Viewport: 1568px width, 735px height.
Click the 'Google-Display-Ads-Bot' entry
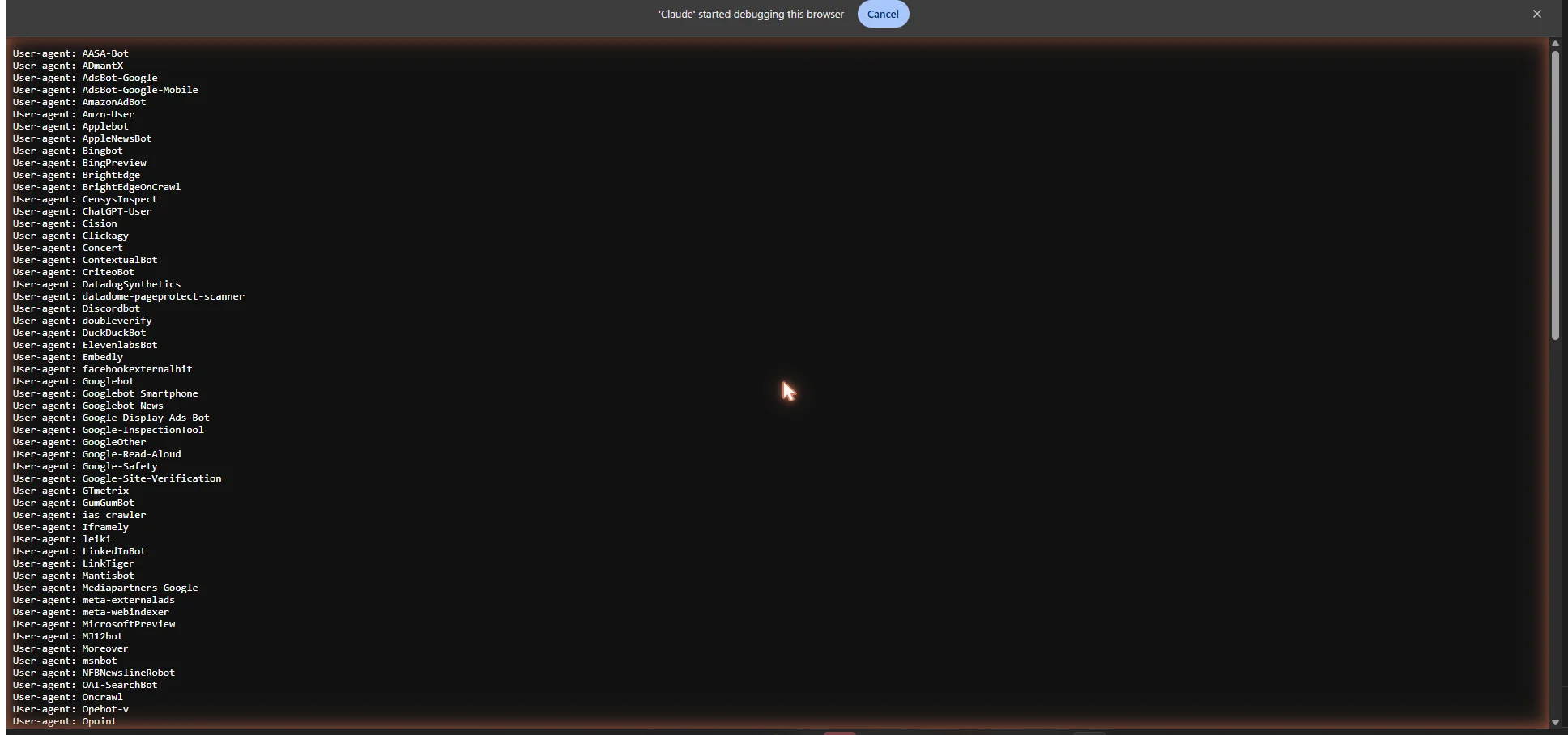coord(111,418)
